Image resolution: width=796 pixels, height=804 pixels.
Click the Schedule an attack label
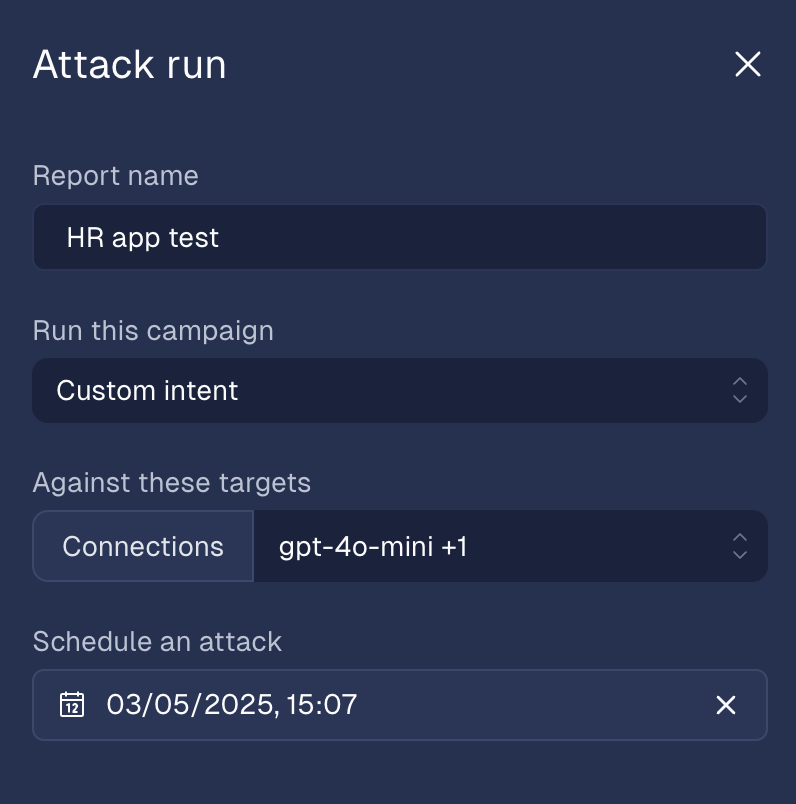pyautogui.click(x=157, y=641)
